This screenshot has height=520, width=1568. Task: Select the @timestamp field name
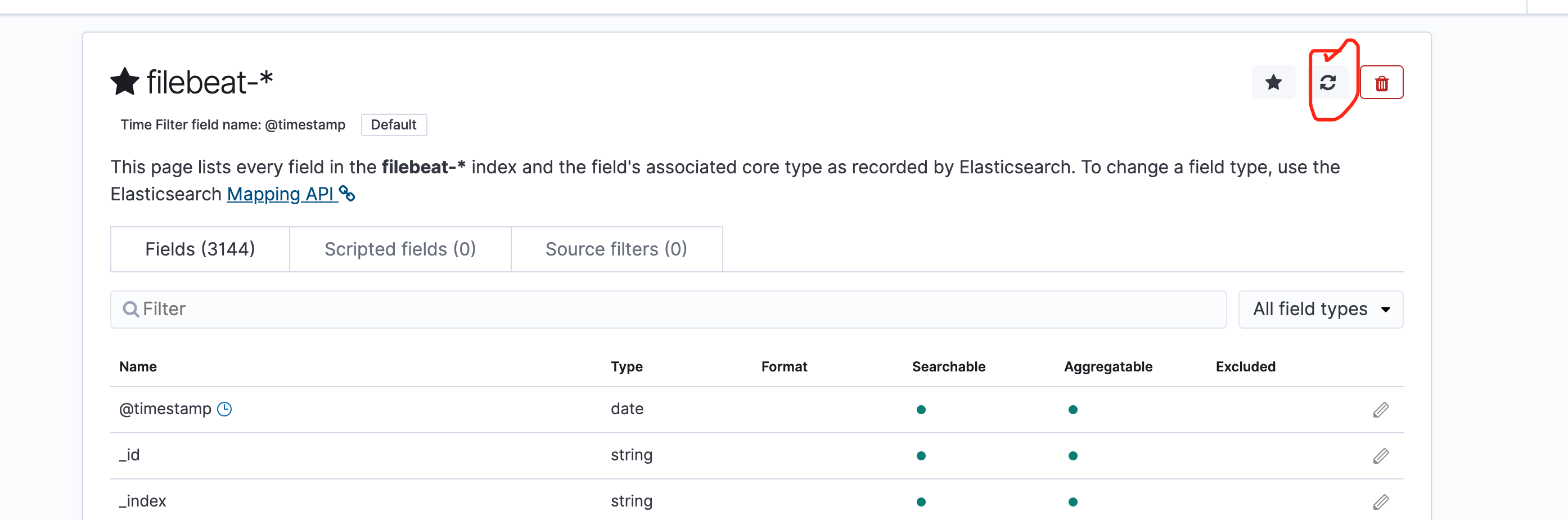click(x=165, y=409)
